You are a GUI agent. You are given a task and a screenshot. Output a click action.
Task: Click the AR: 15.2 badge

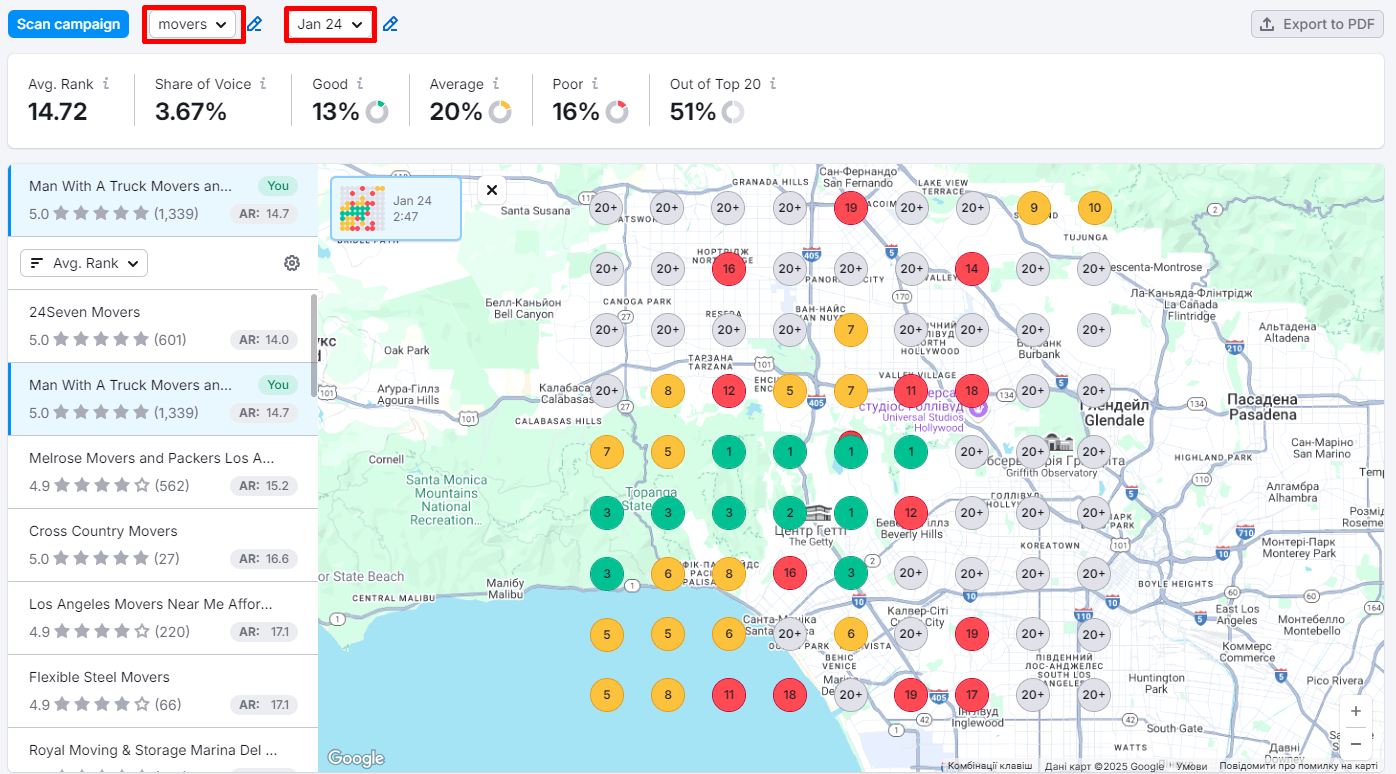(264, 486)
